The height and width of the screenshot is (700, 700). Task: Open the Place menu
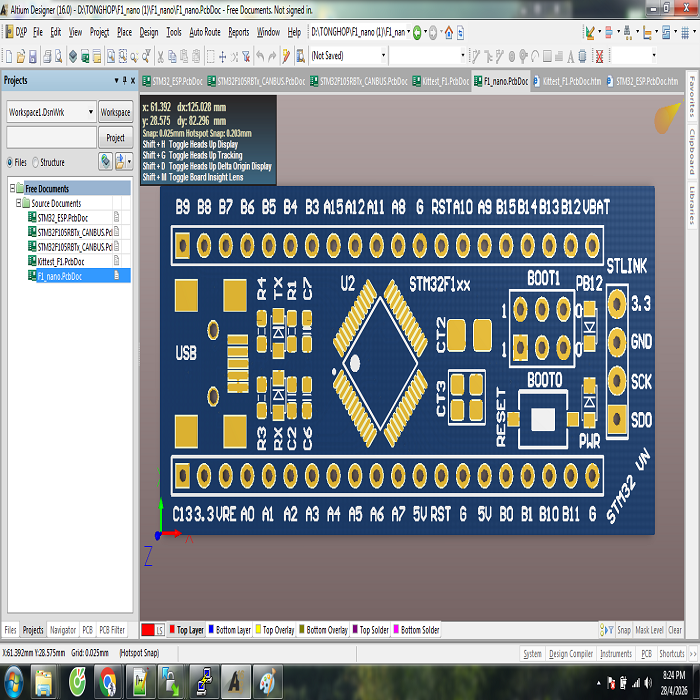coord(124,32)
